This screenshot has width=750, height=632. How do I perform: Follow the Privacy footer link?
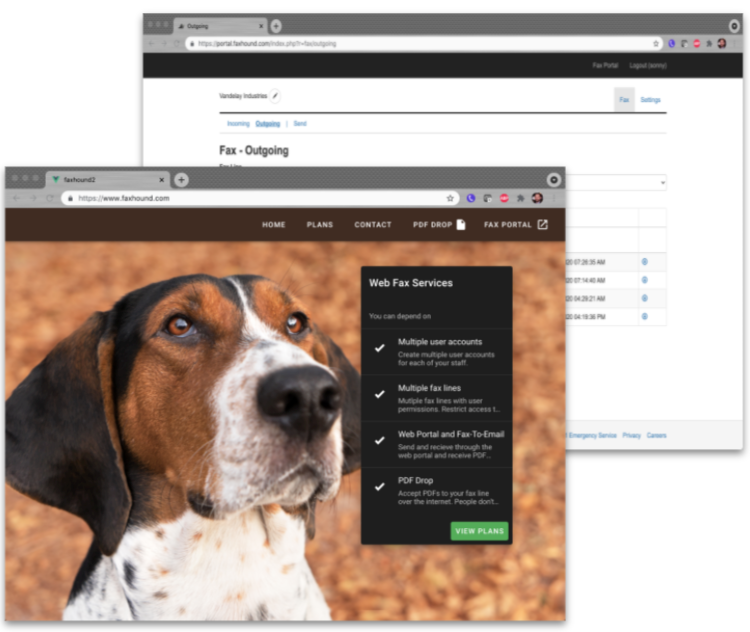632,436
